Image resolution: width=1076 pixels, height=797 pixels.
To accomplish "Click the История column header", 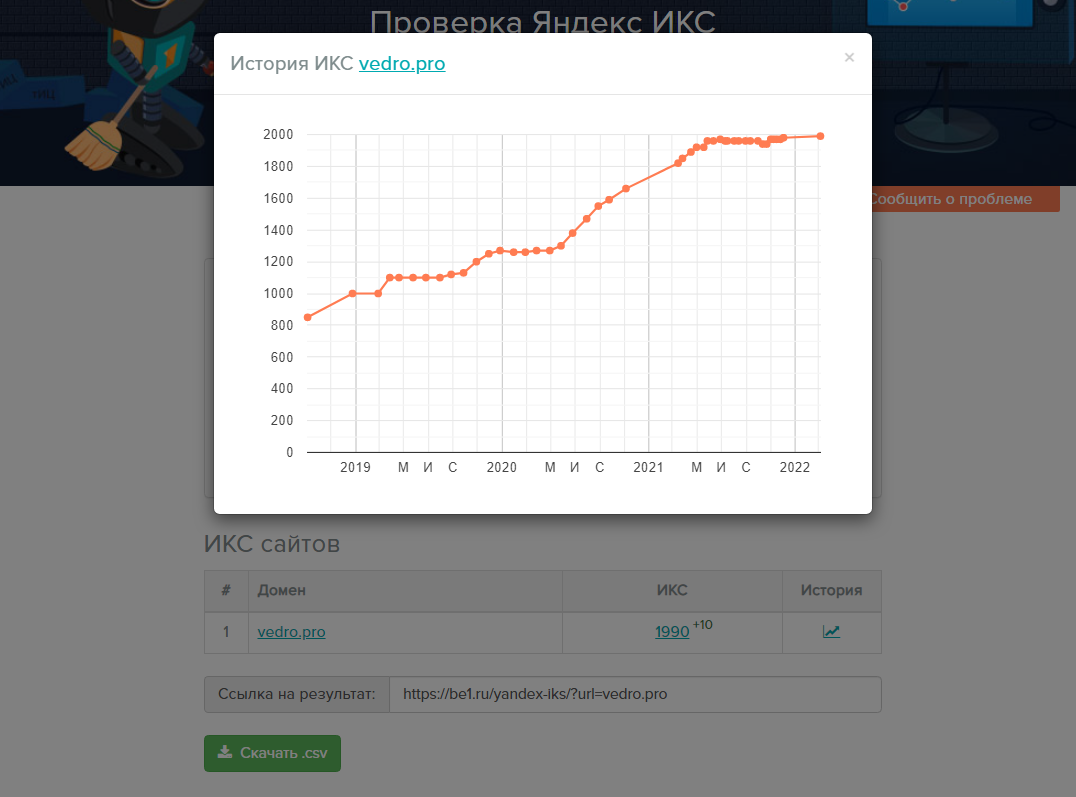I will point(831,591).
